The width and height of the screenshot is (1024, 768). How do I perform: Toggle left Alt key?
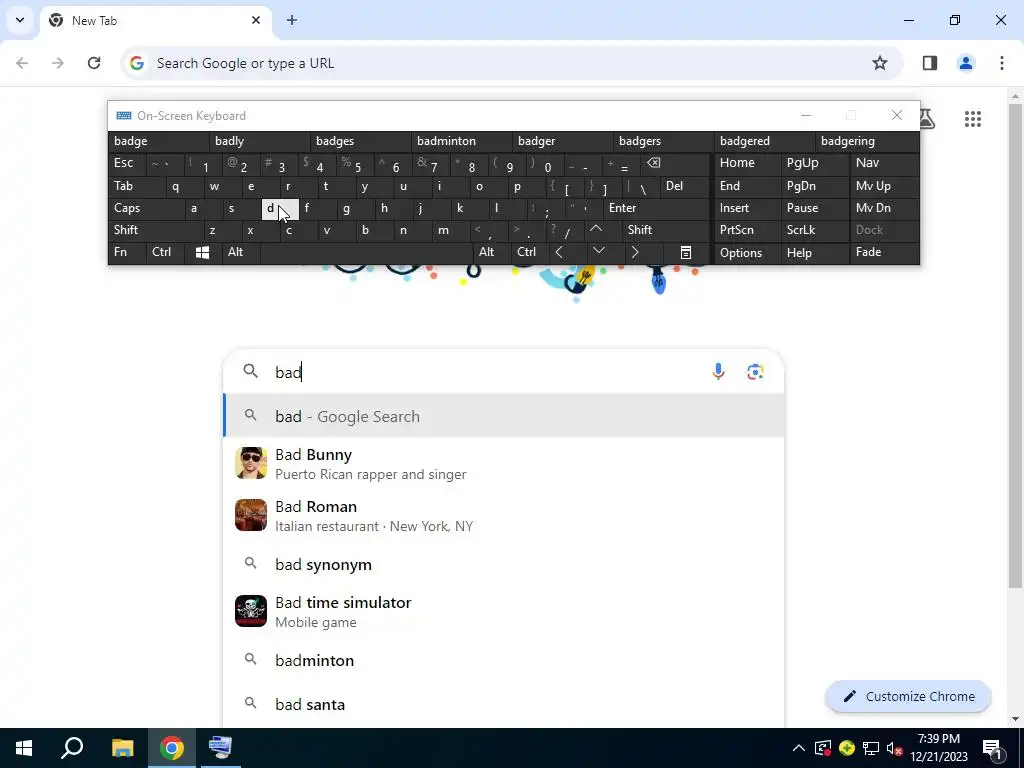(240, 252)
